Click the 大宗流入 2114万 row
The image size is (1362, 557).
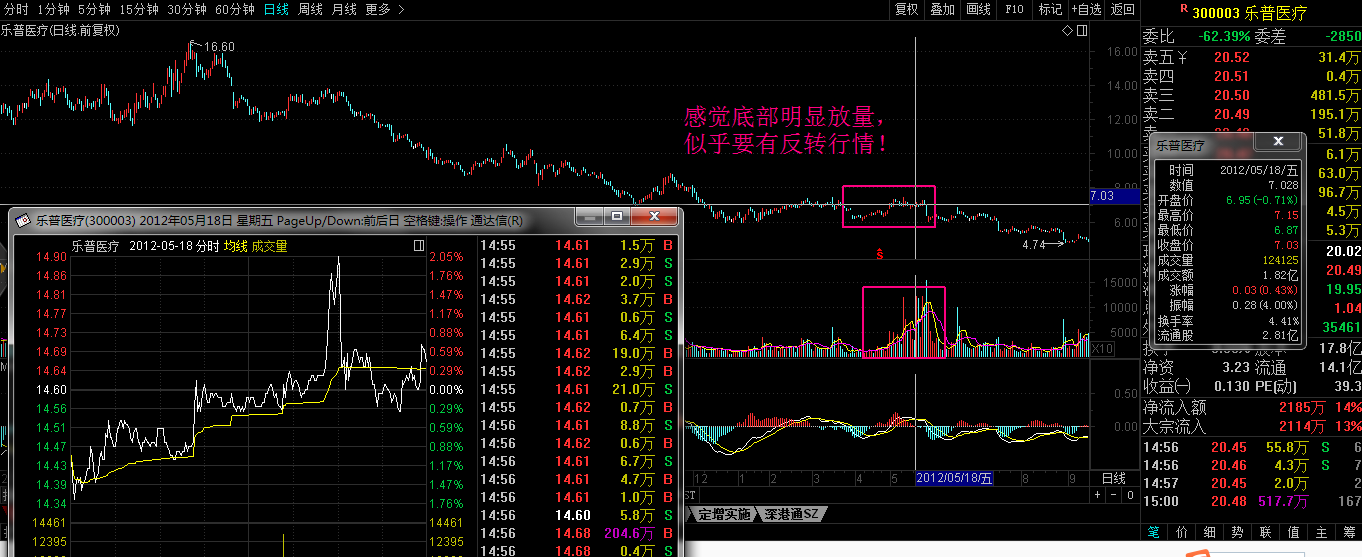pos(1251,427)
